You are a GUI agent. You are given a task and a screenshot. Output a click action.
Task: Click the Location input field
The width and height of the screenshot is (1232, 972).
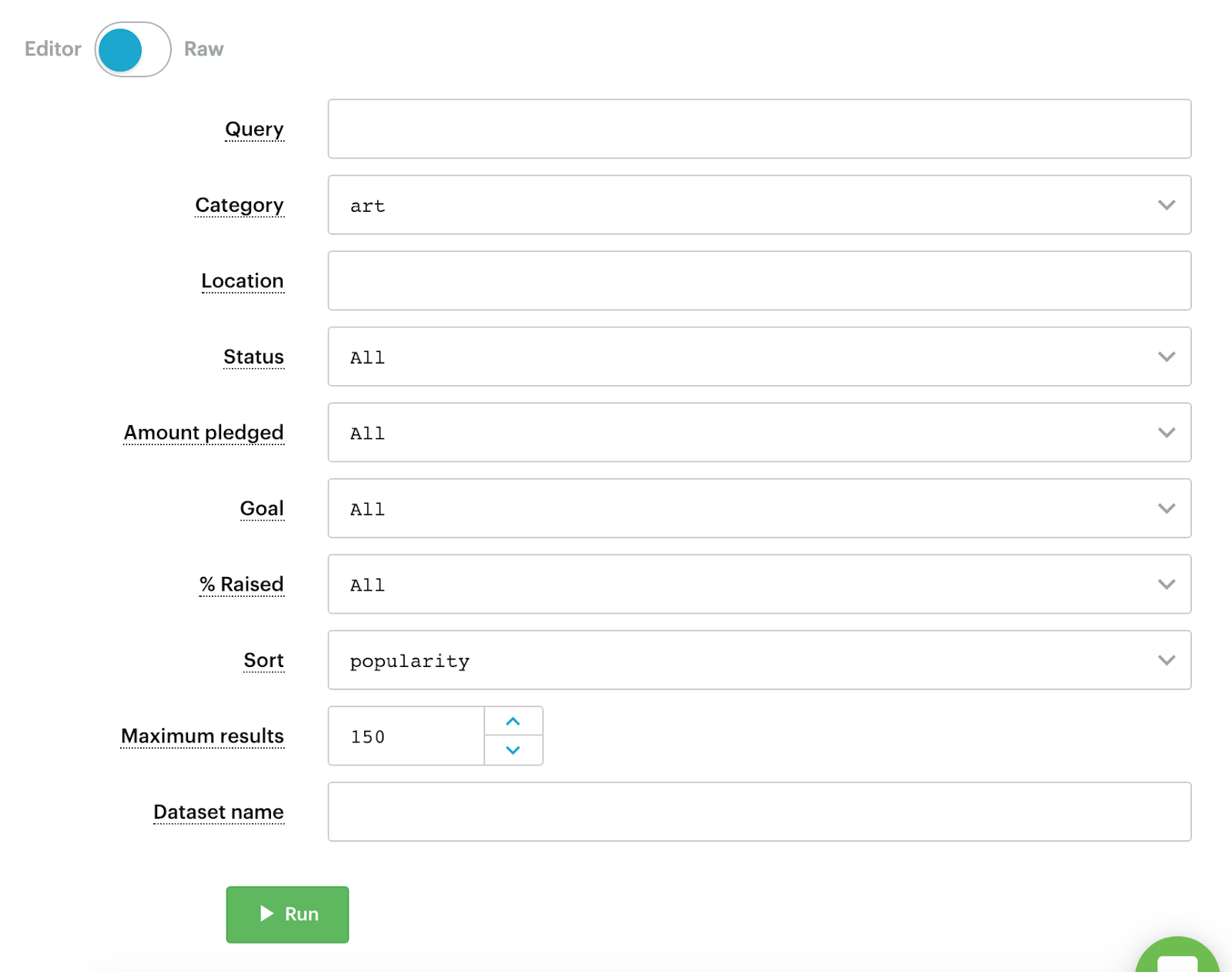coord(759,280)
